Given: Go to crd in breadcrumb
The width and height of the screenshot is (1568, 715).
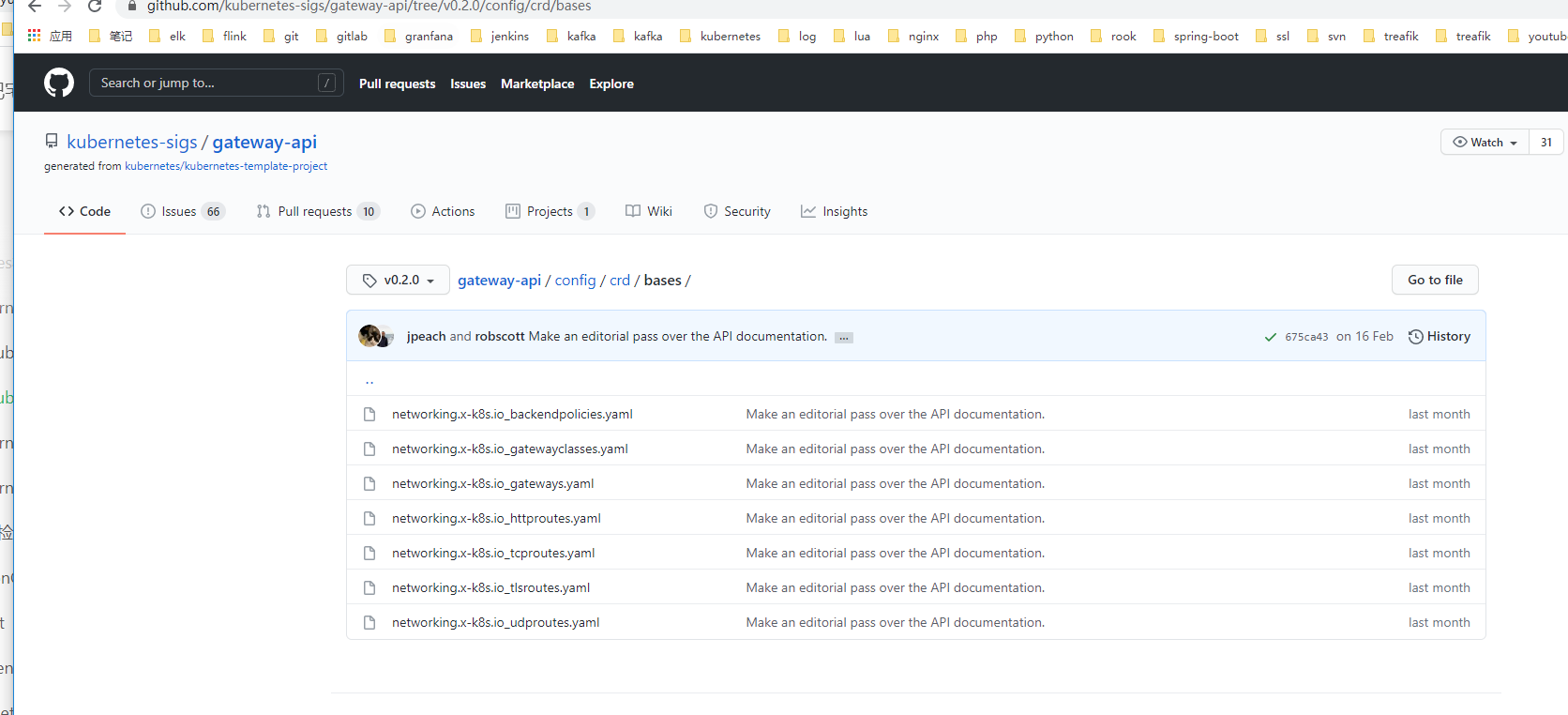Looking at the screenshot, I should click(620, 281).
